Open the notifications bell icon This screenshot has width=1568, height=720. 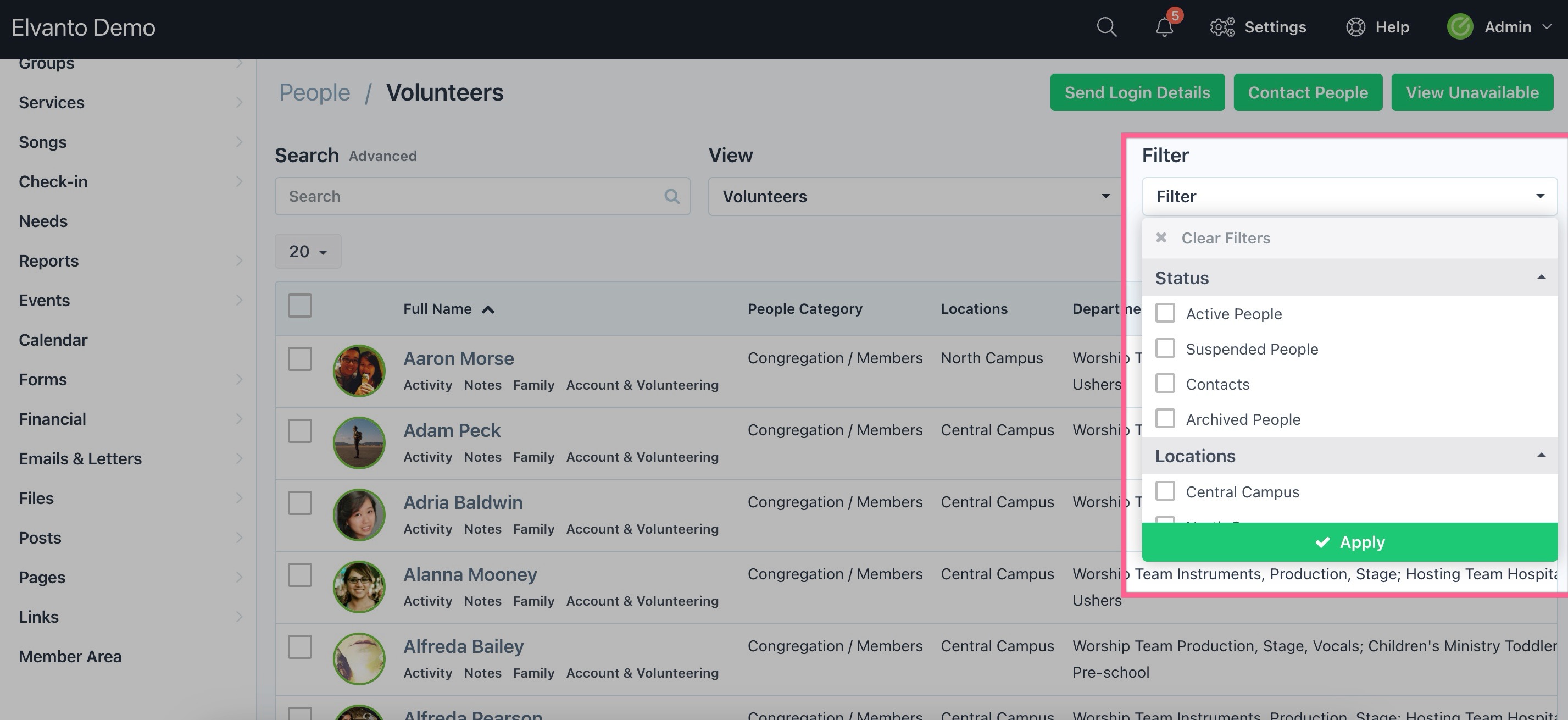[x=1164, y=27]
